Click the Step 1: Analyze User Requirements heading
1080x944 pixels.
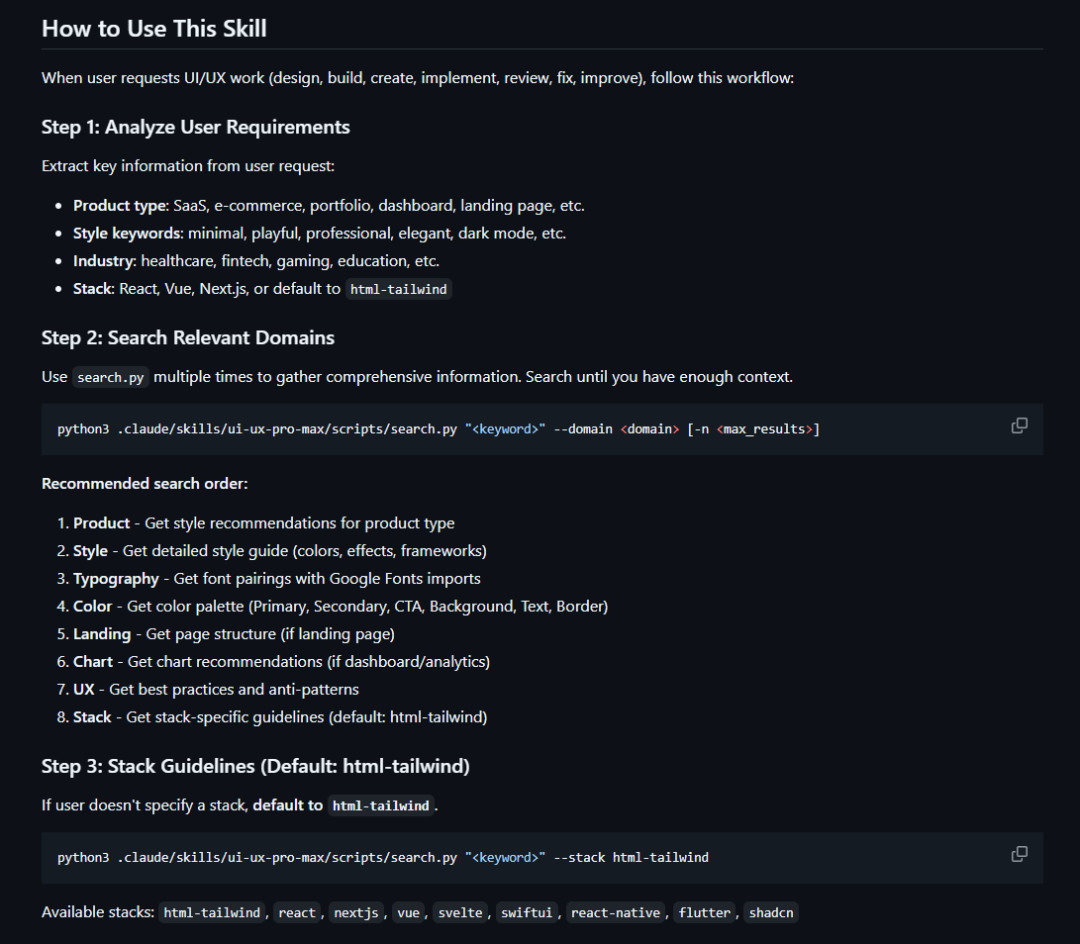point(196,127)
